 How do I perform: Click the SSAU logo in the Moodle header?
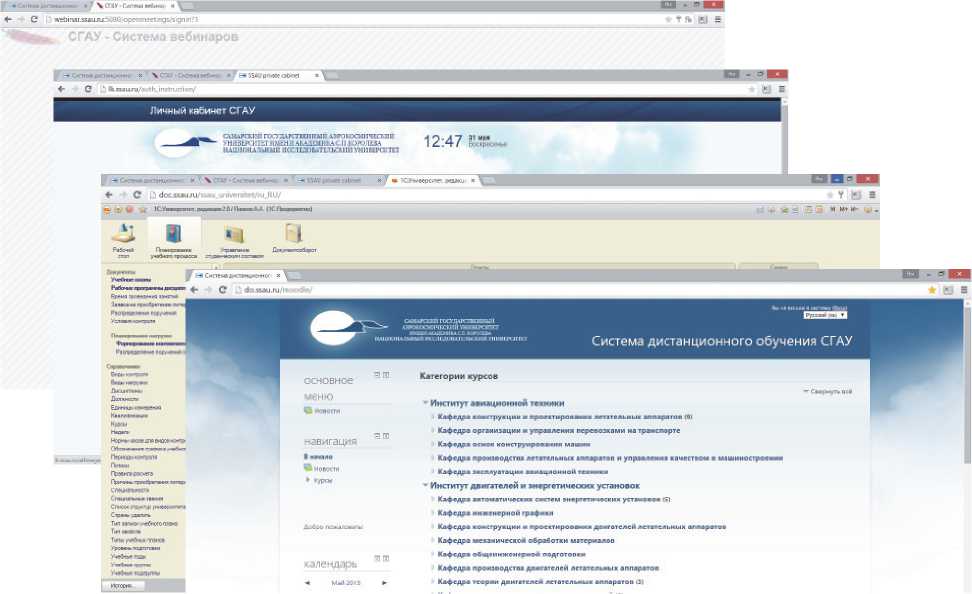347,327
